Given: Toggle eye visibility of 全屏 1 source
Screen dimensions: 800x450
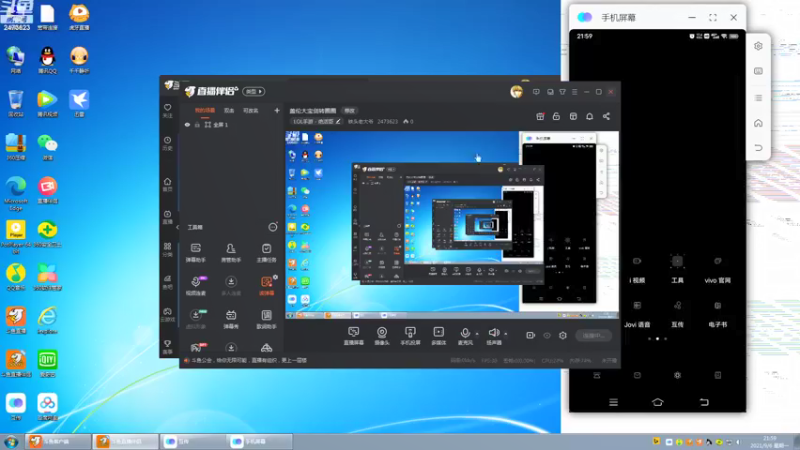Looking at the screenshot, I should click(x=187, y=124).
